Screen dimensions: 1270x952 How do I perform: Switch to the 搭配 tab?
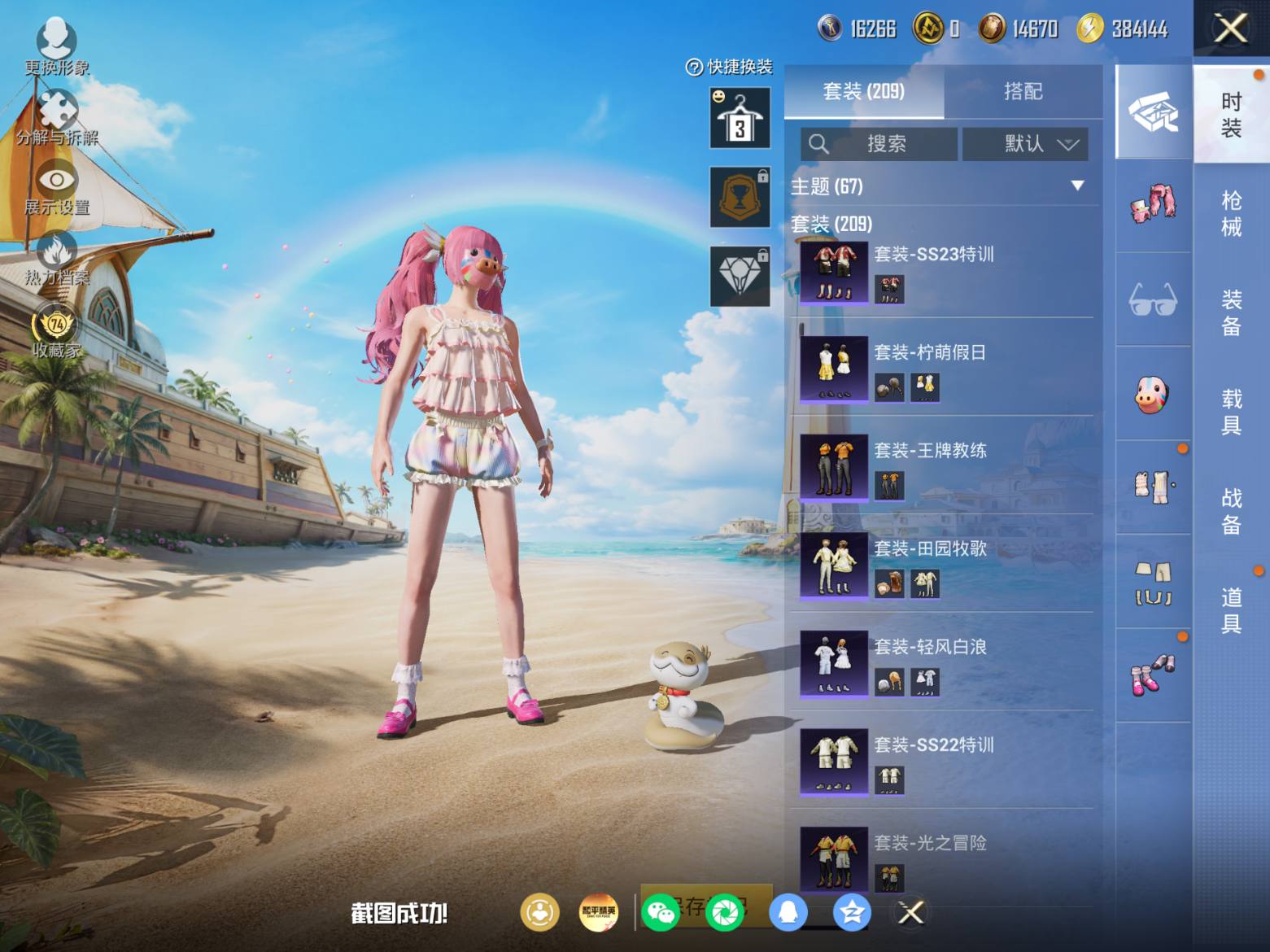click(x=1023, y=91)
